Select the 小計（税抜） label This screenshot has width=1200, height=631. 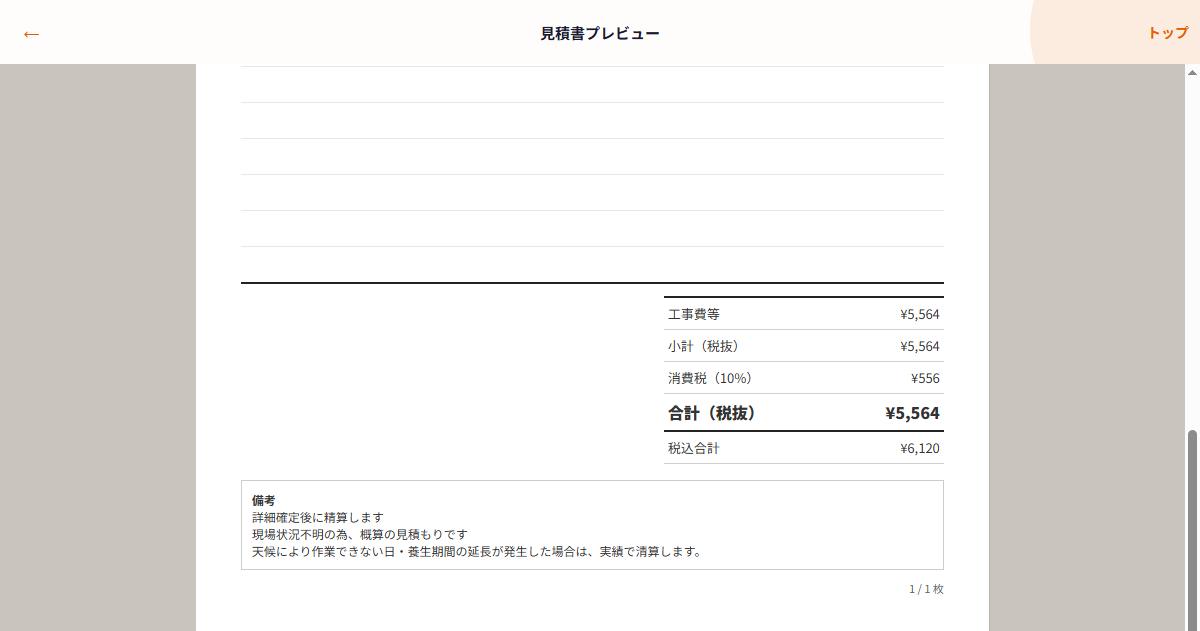pyautogui.click(x=706, y=346)
